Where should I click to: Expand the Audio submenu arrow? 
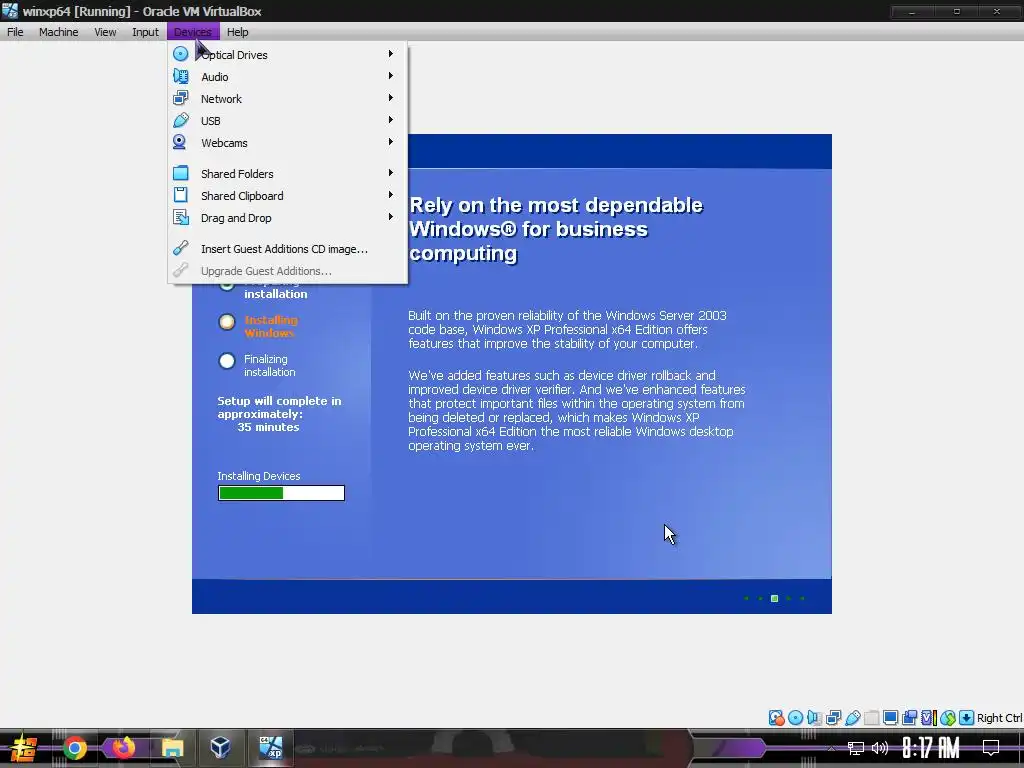pyautogui.click(x=391, y=76)
